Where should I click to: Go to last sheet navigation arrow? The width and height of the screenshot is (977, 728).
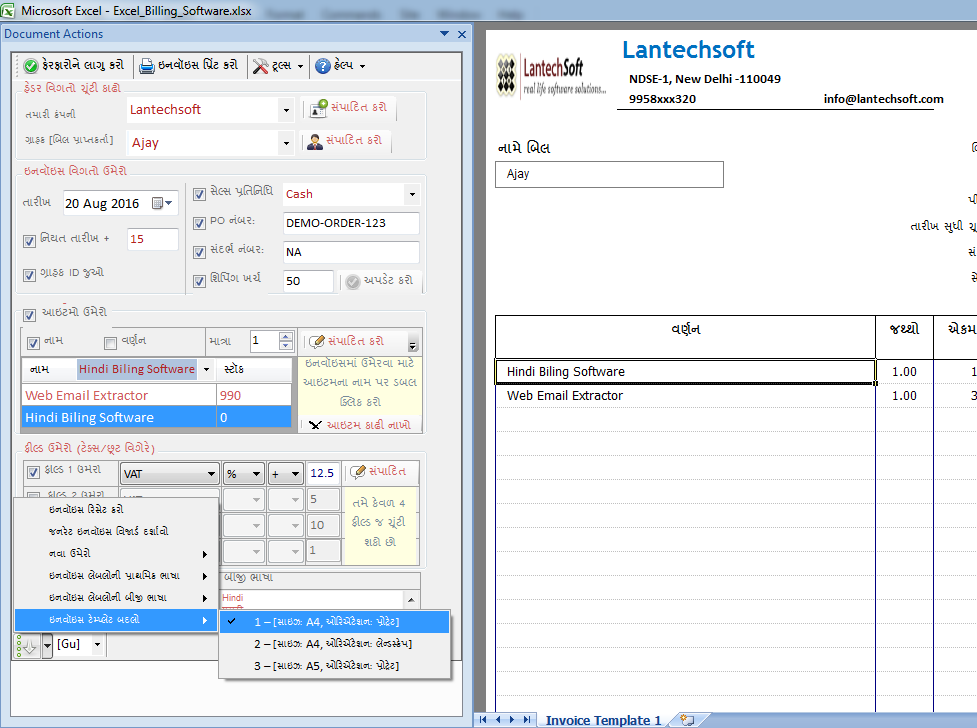[x=527, y=720]
